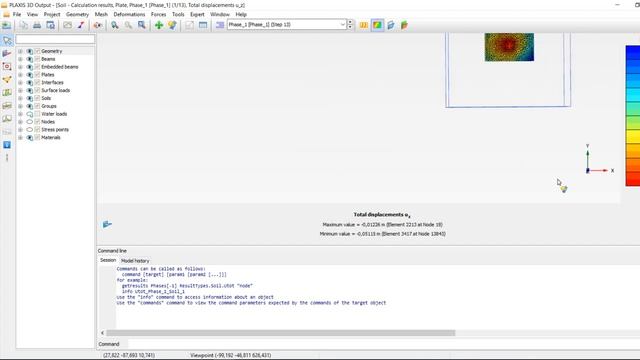The image size is (640, 360).
Task: Expand the Surface loads tree node
Action: coord(20,90)
